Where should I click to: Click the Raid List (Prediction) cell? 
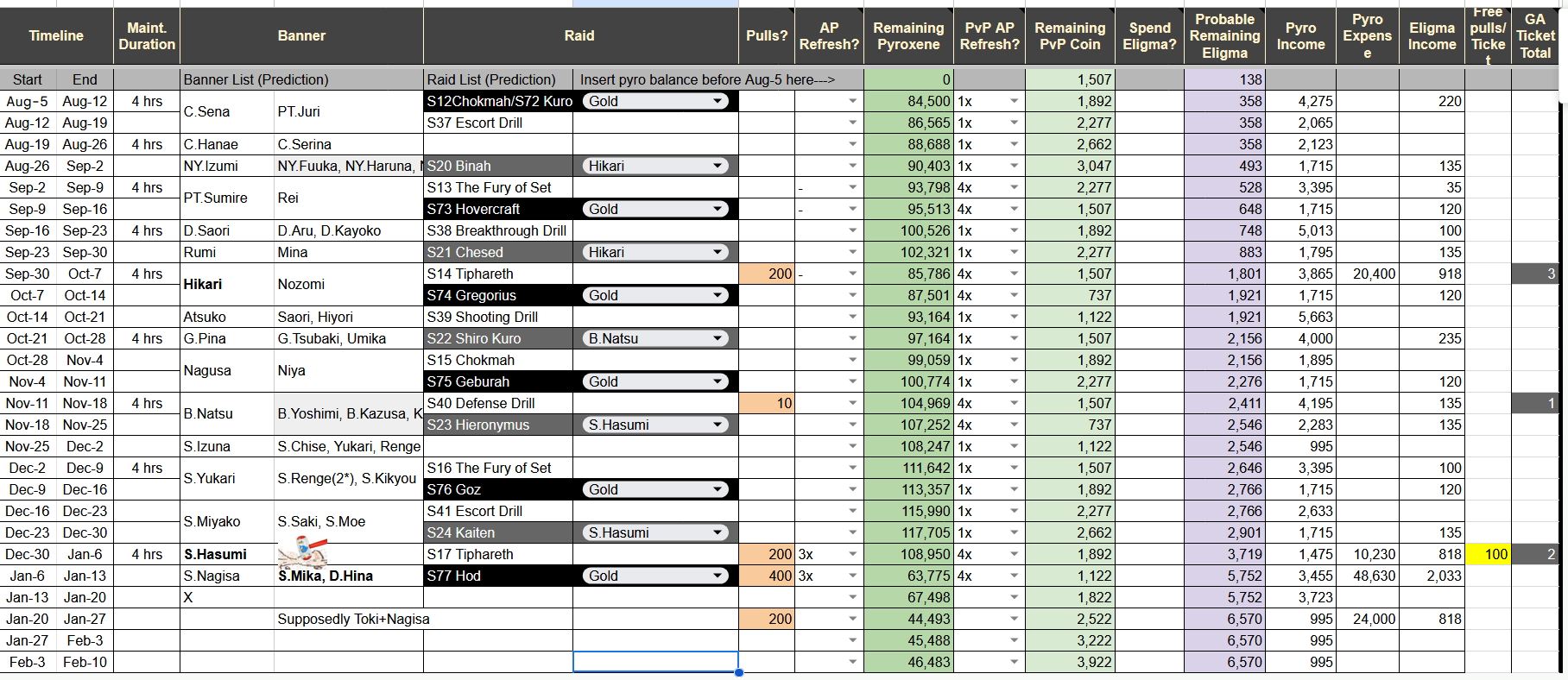[498, 79]
